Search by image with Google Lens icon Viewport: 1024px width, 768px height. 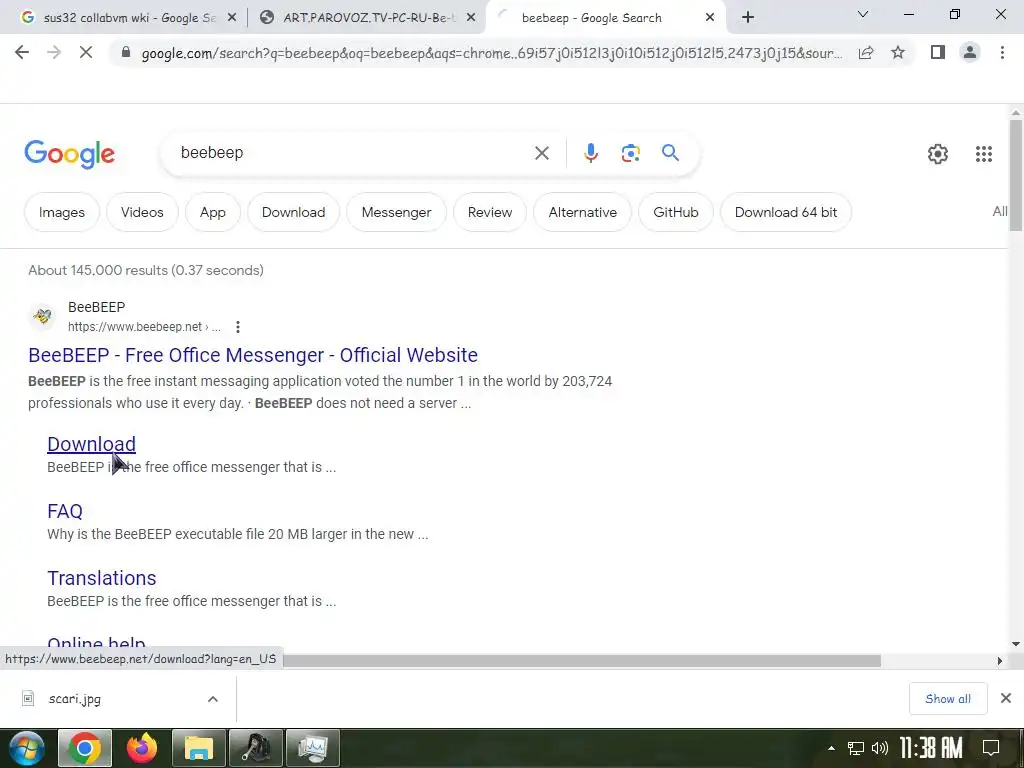tap(630, 153)
